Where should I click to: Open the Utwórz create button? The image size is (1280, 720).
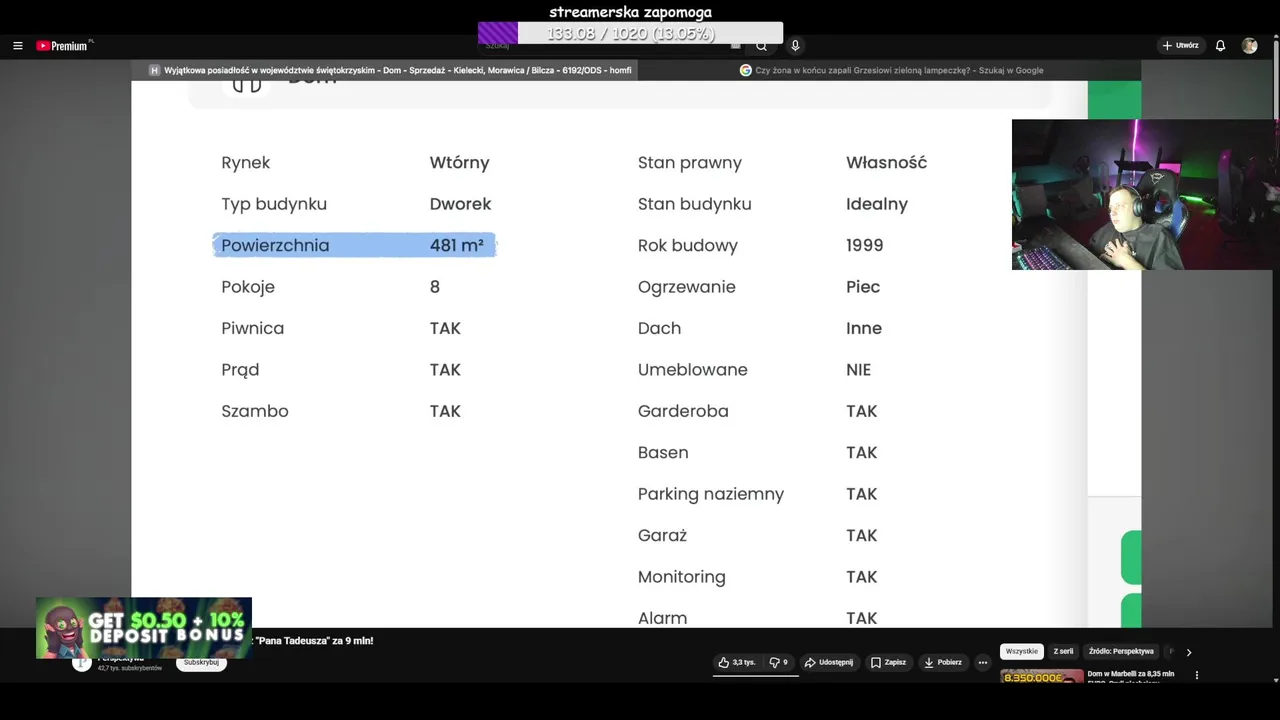click(1180, 46)
